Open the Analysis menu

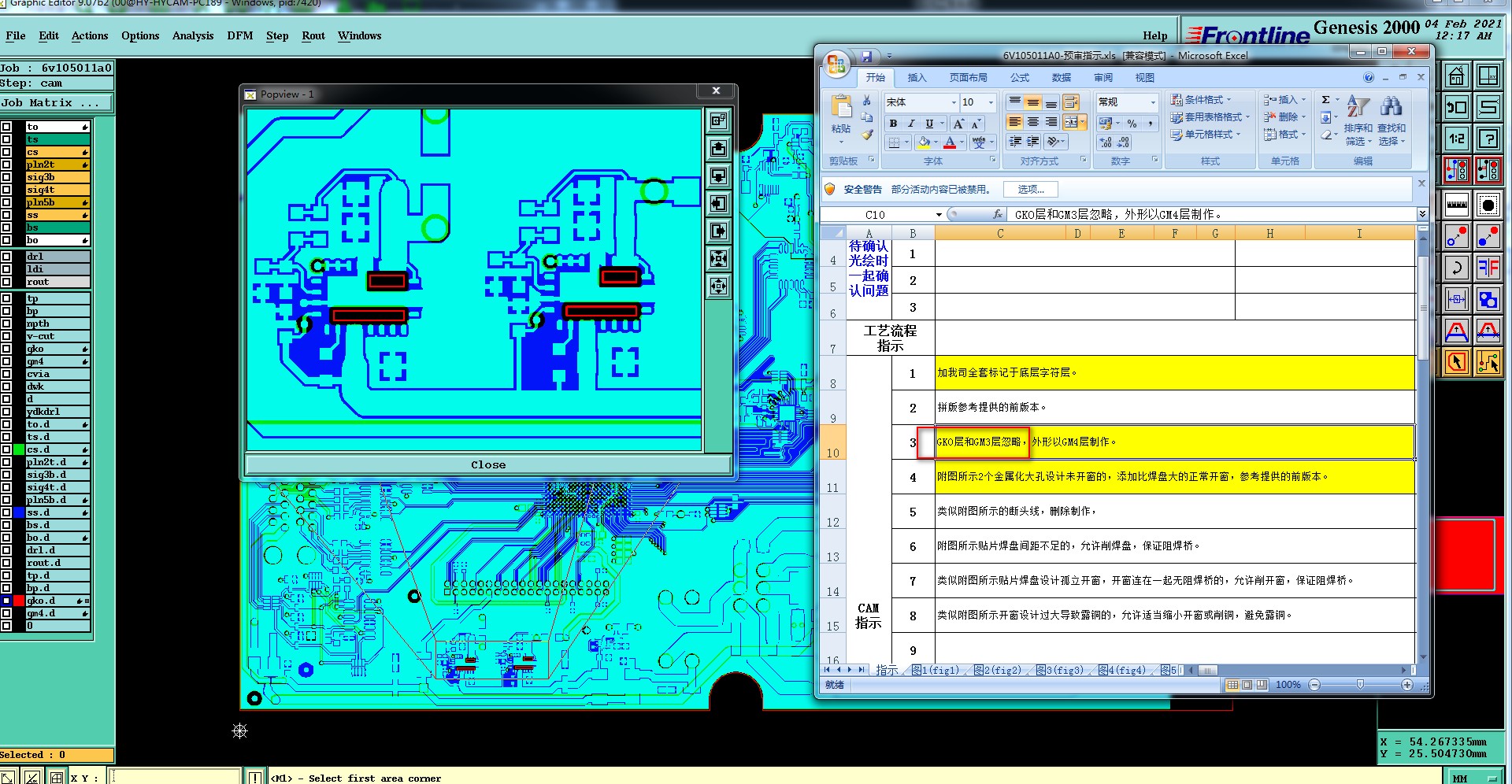pos(193,36)
